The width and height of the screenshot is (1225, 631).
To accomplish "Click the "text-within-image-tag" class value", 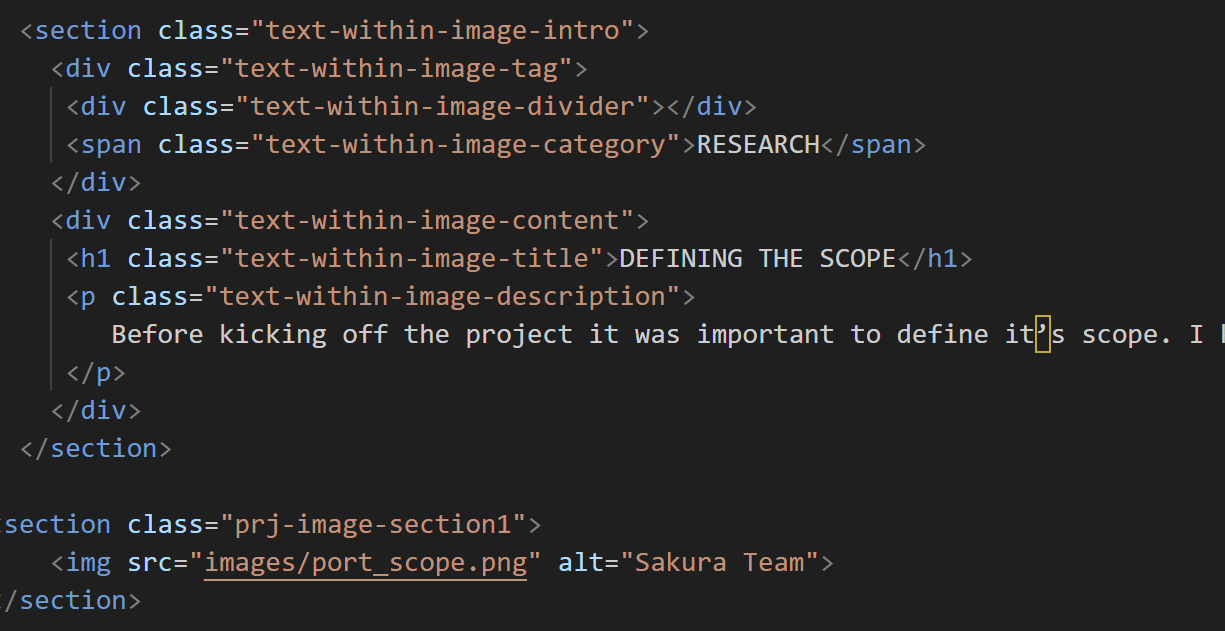I will [x=396, y=68].
